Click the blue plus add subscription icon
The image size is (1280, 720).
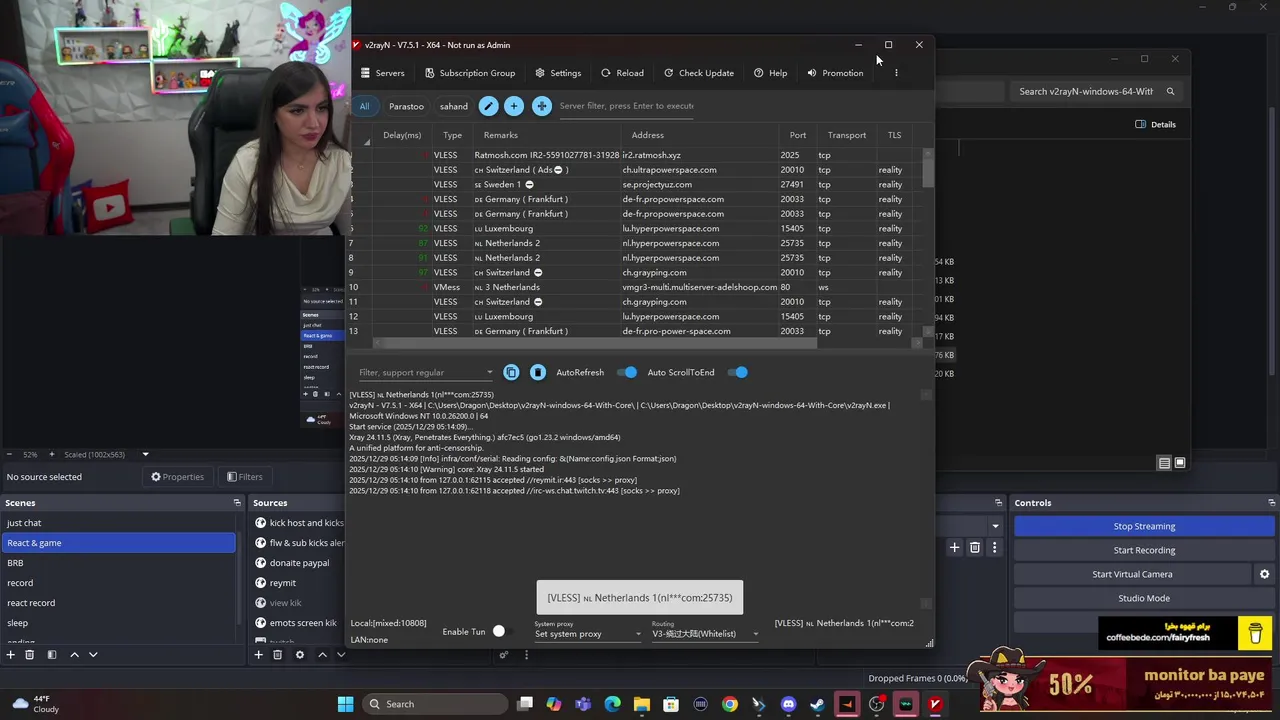point(513,106)
